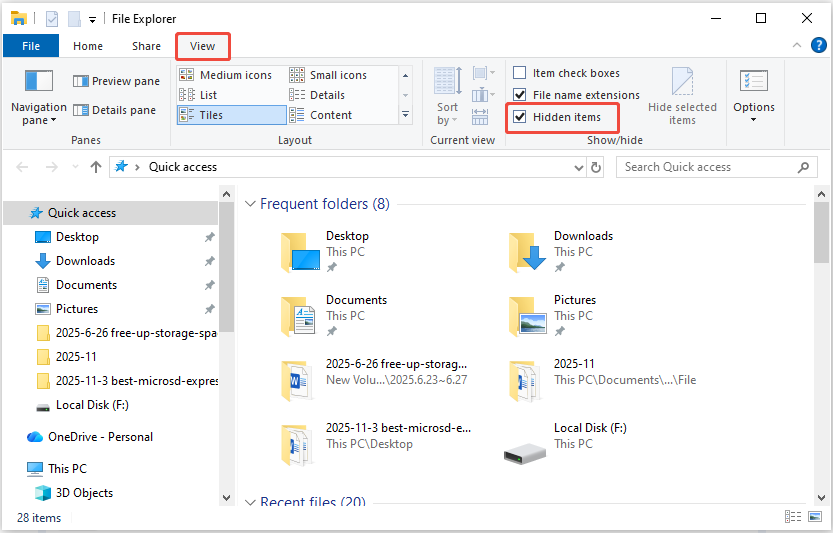Uncheck File name extensions

pos(520,95)
